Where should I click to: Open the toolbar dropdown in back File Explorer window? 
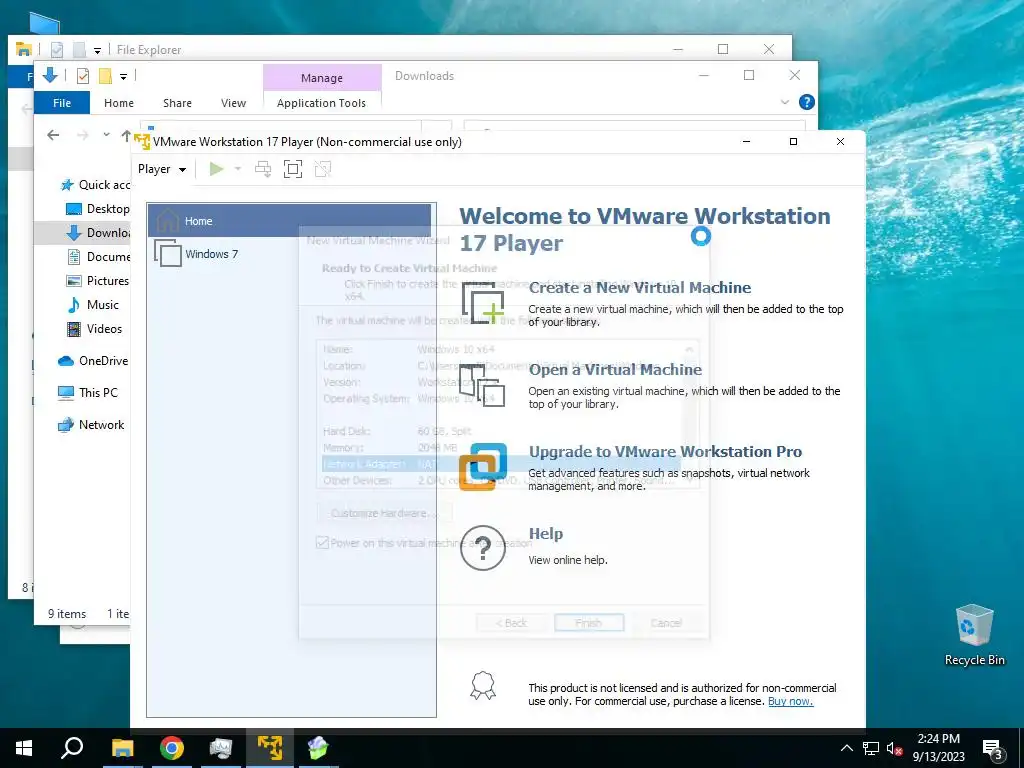click(x=97, y=50)
